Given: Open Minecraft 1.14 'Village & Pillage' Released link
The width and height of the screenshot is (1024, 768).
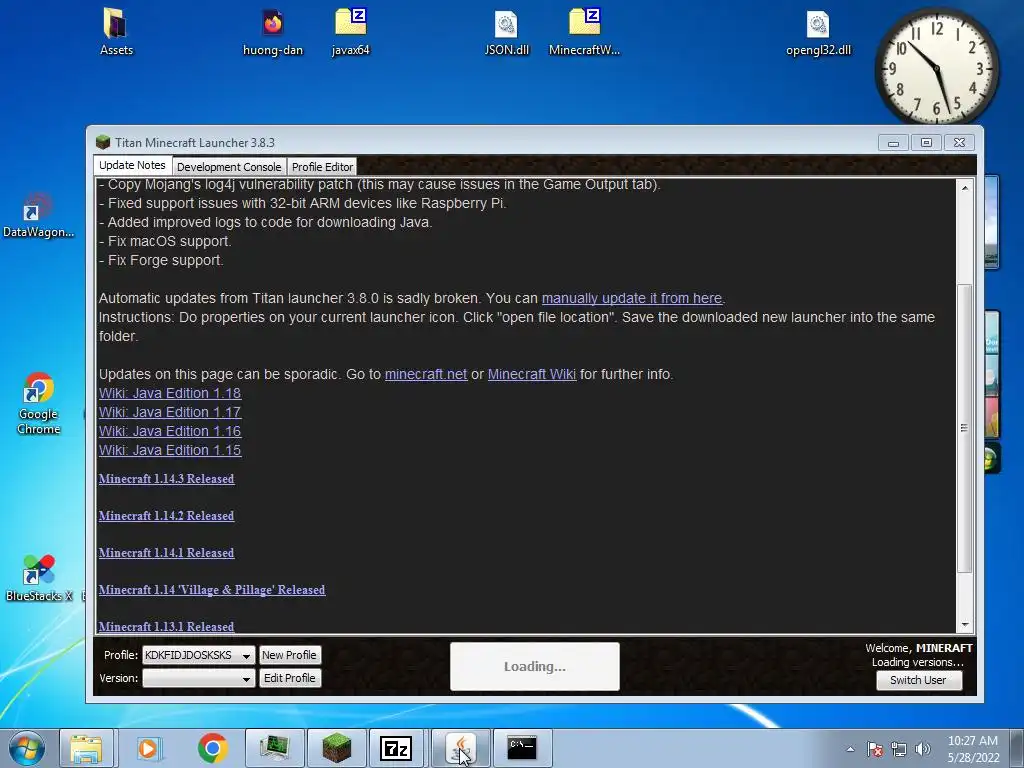Looking at the screenshot, I should pyautogui.click(x=212, y=590).
